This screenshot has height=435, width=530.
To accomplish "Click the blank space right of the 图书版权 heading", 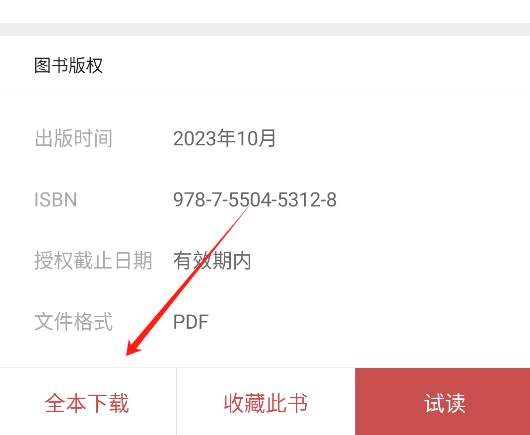I will pos(314,65).
